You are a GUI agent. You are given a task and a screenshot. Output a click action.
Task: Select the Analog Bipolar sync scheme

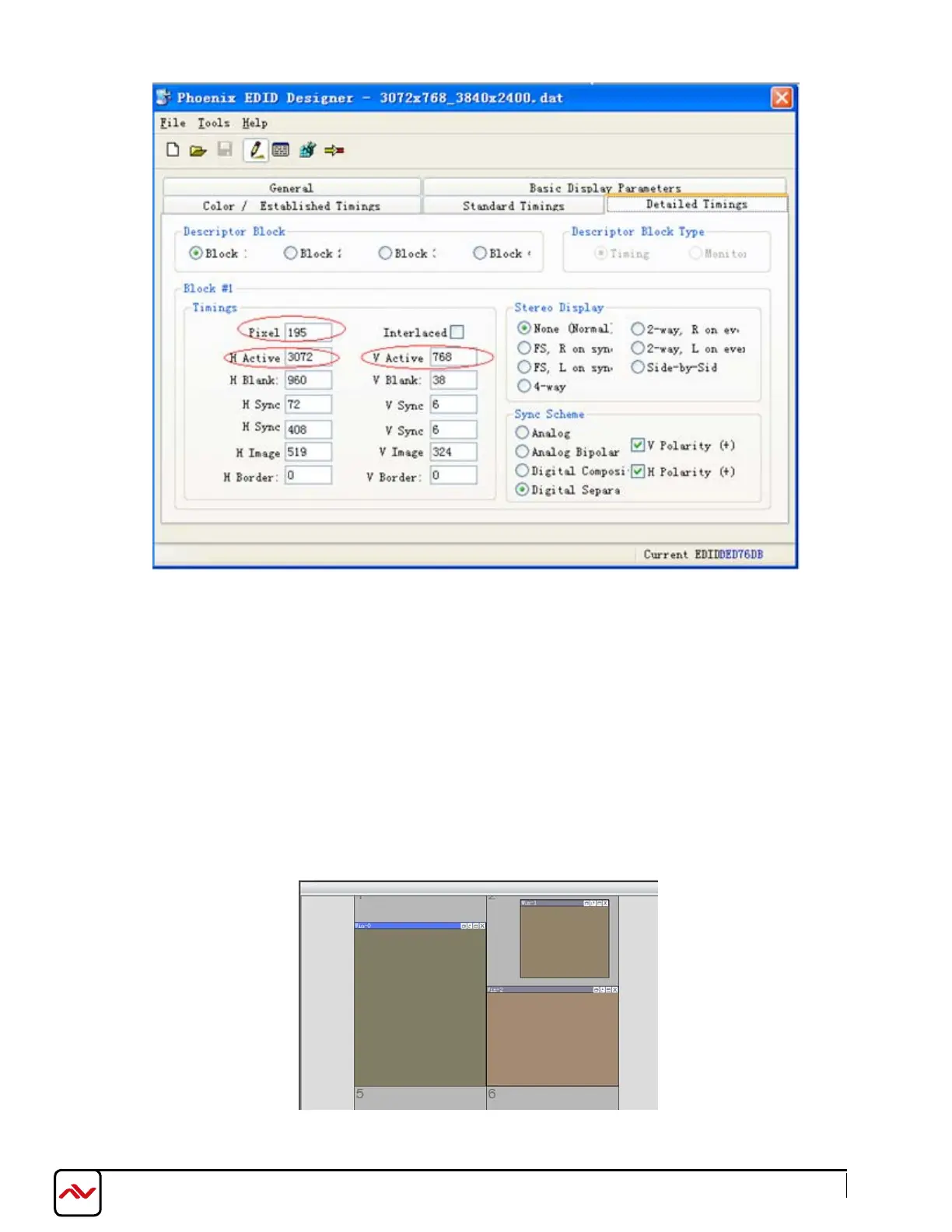coord(523,452)
